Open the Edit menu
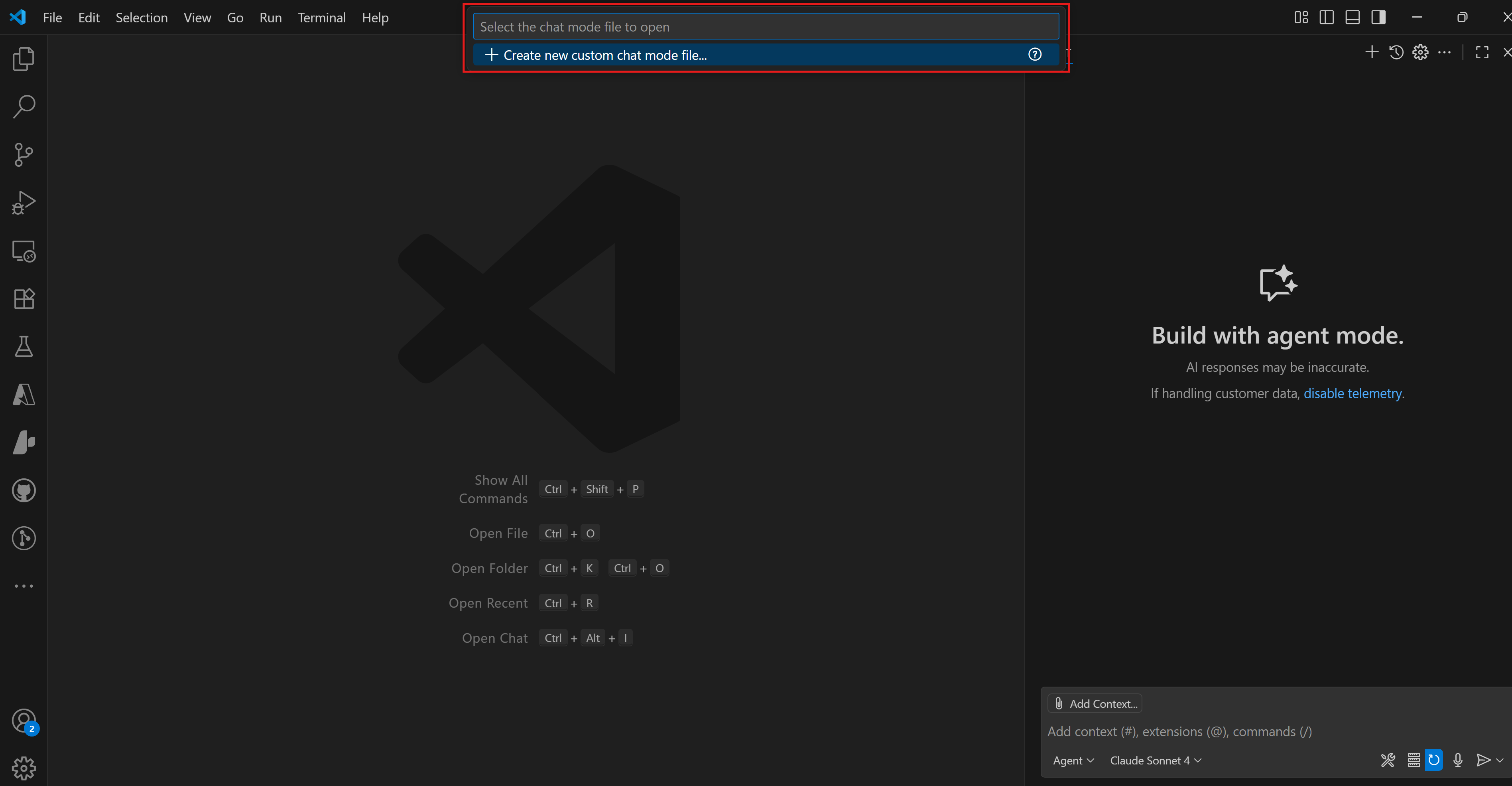This screenshot has height=786, width=1512. click(x=89, y=18)
